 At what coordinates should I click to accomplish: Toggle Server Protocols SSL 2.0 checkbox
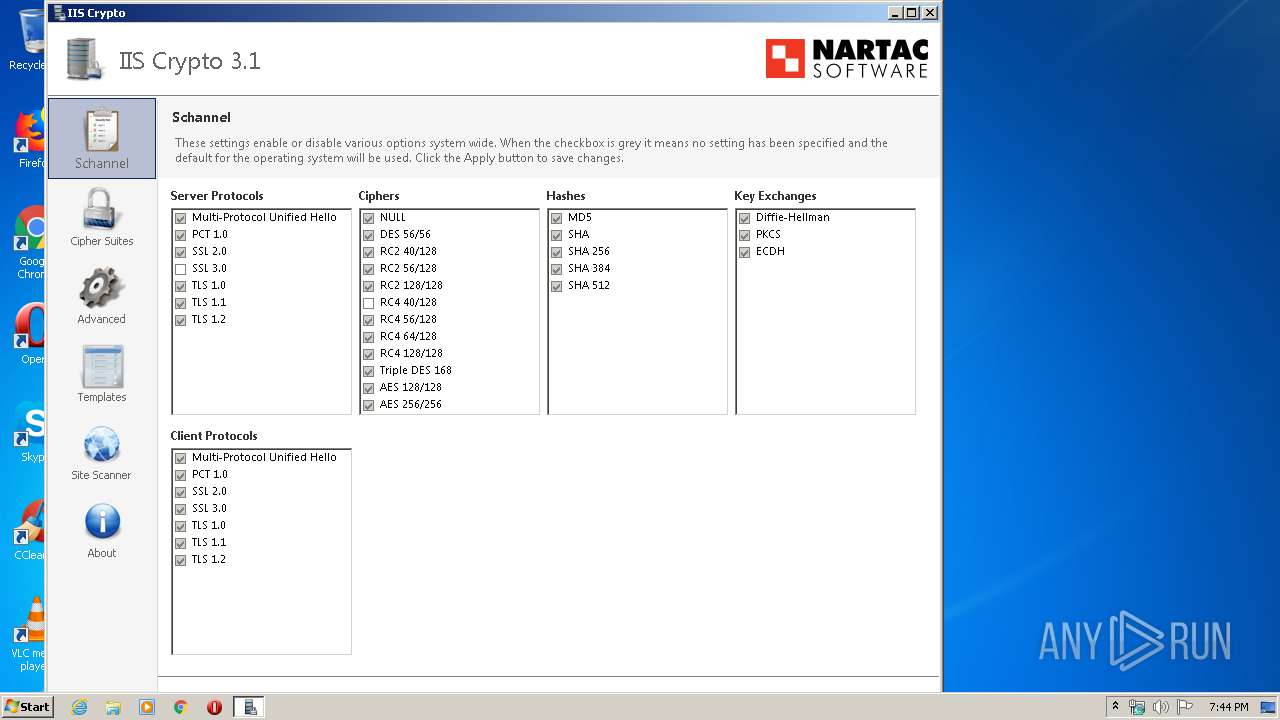[x=181, y=252]
